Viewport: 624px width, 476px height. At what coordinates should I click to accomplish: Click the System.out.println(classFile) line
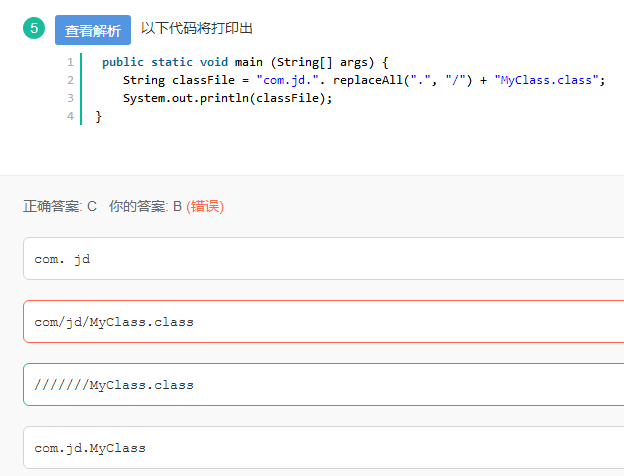click(227, 98)
